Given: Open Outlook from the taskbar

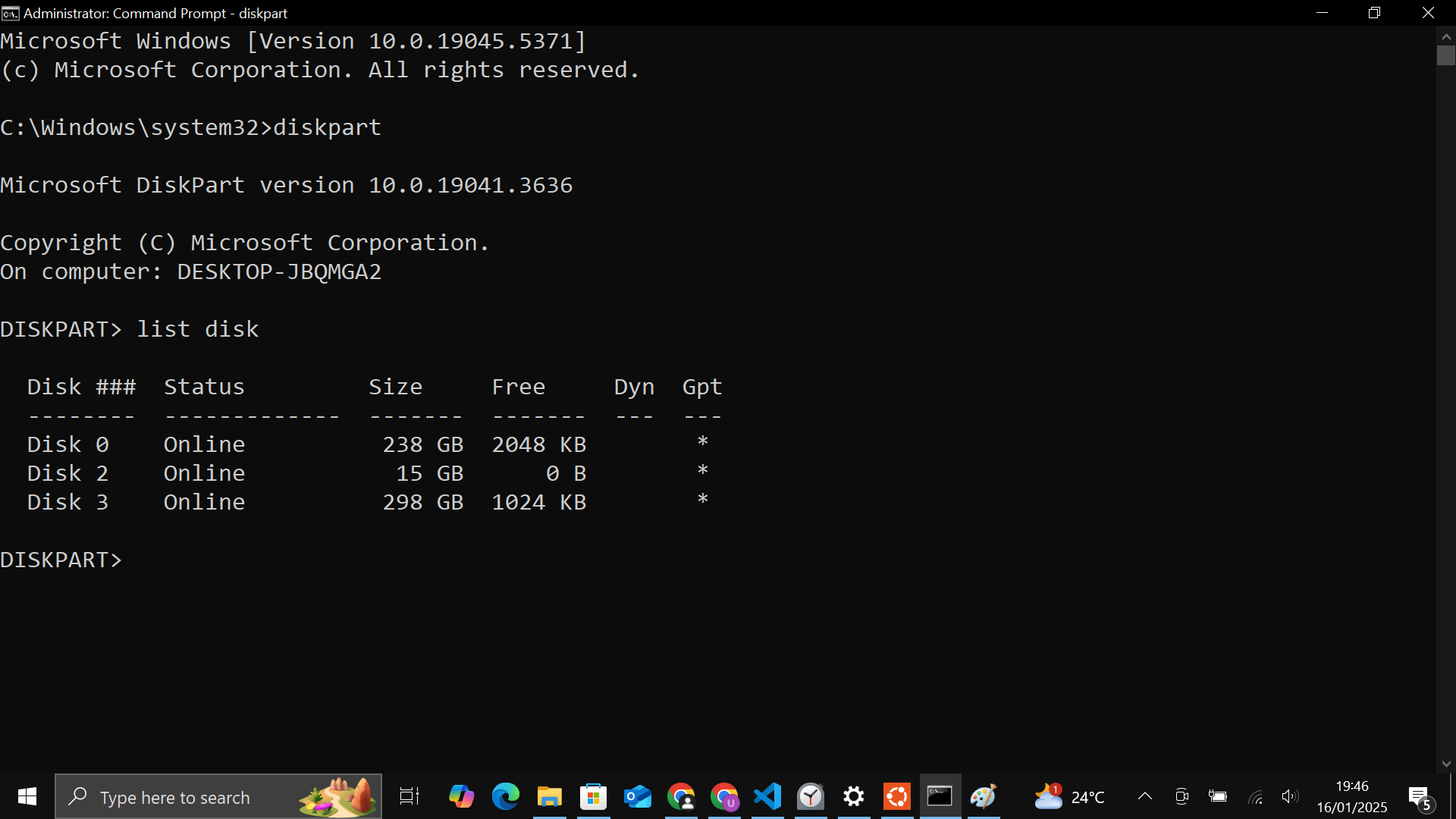Looking at the screenshot, I should click(637, 796).
